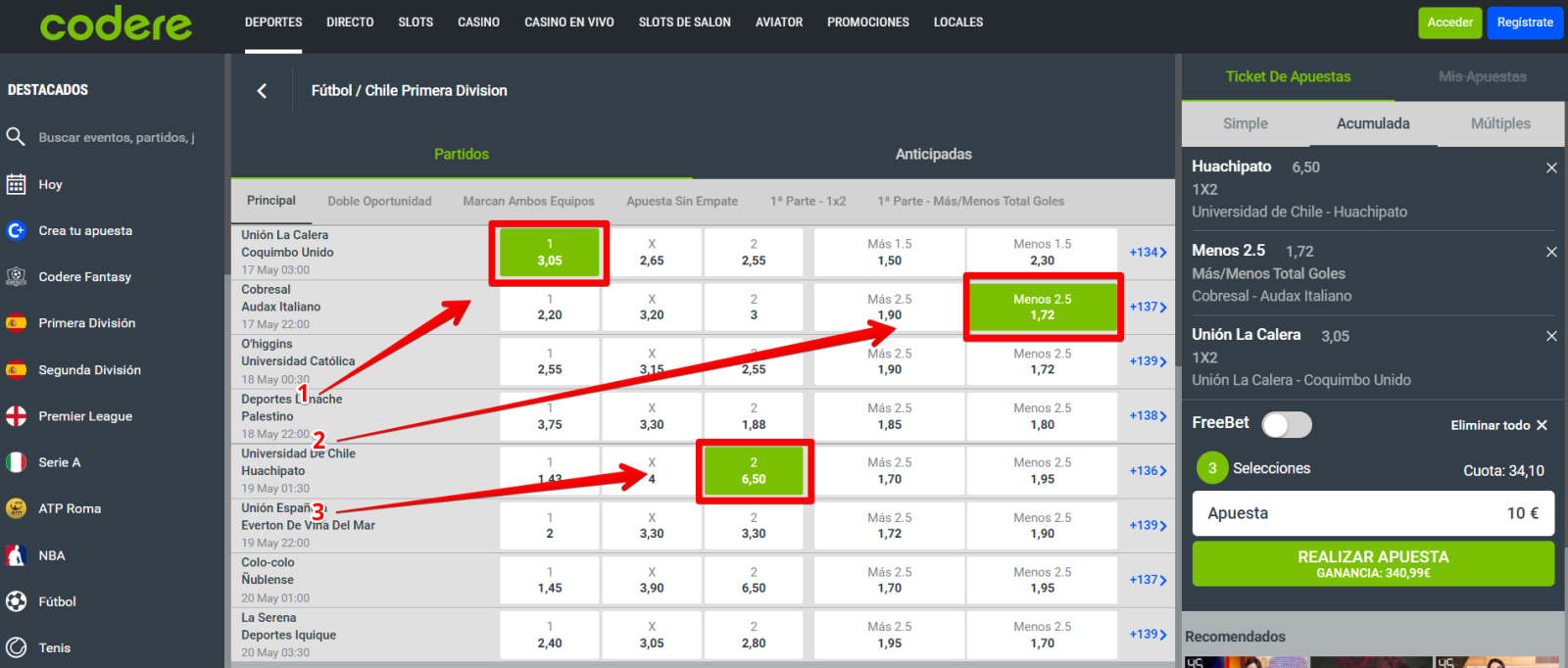Click the Regístrate button
This screenshot has width=1568, height=668.
(1525, 23)
